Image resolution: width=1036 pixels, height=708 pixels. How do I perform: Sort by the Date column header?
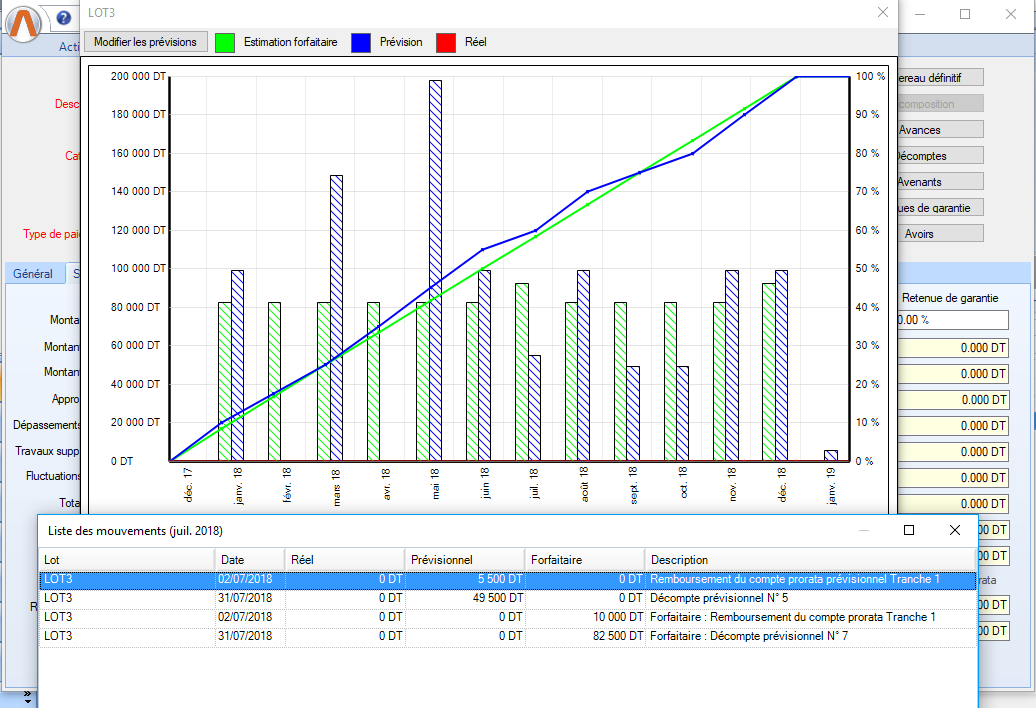click(249, 560)
